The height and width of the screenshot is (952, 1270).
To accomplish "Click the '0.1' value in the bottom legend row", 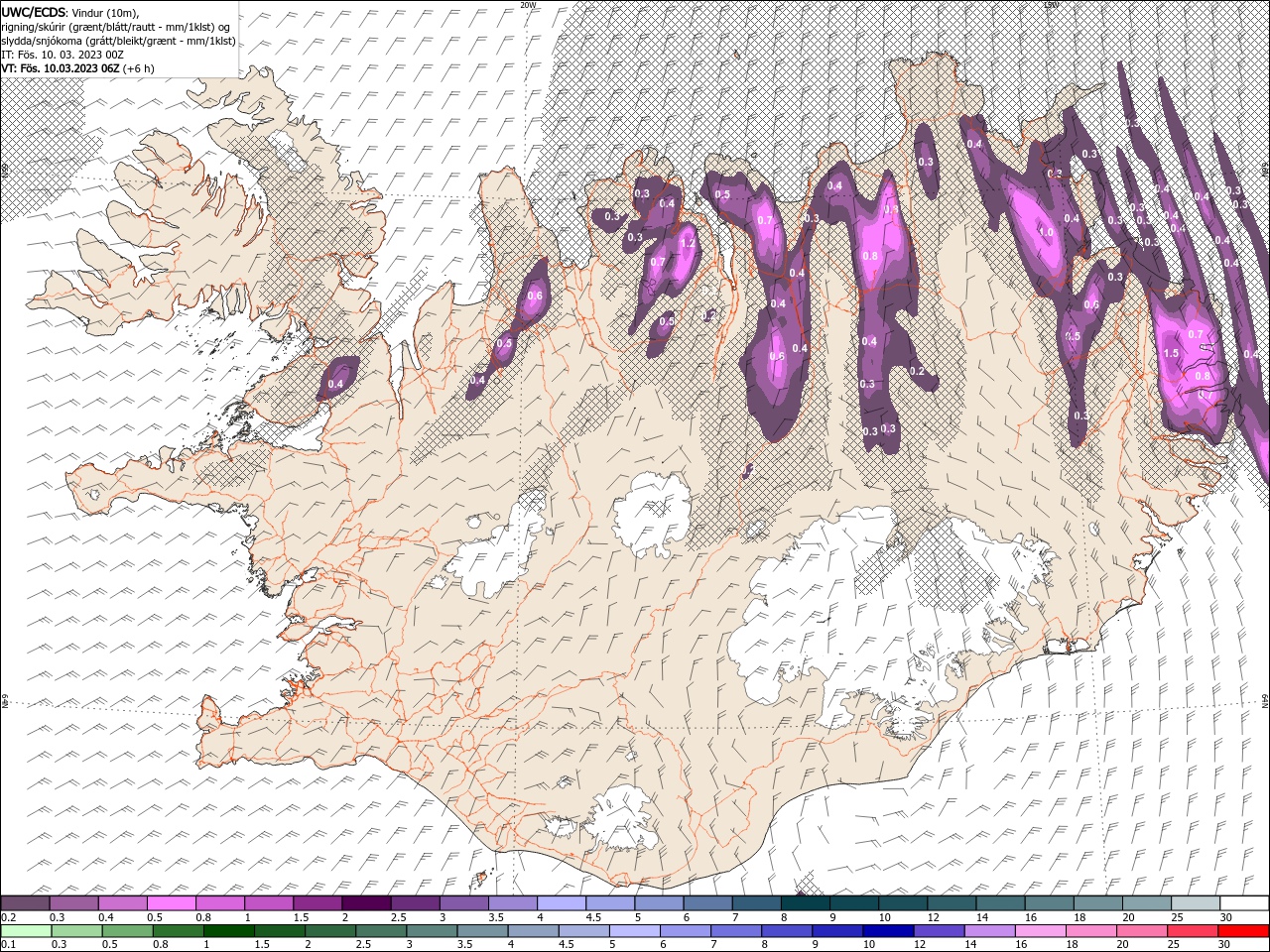I will [8, 945].
